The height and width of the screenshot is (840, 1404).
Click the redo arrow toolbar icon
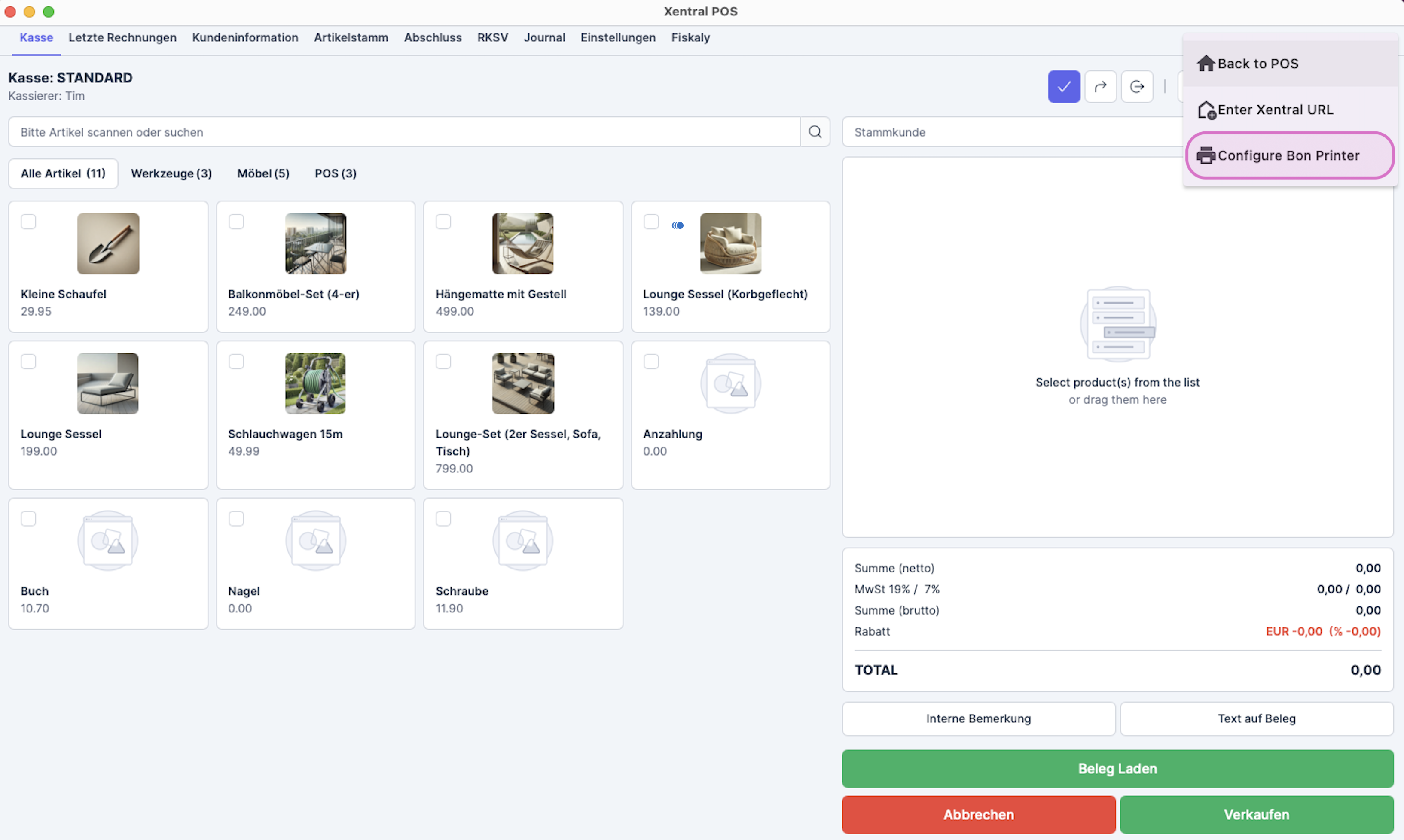[x=1101, y=86]
